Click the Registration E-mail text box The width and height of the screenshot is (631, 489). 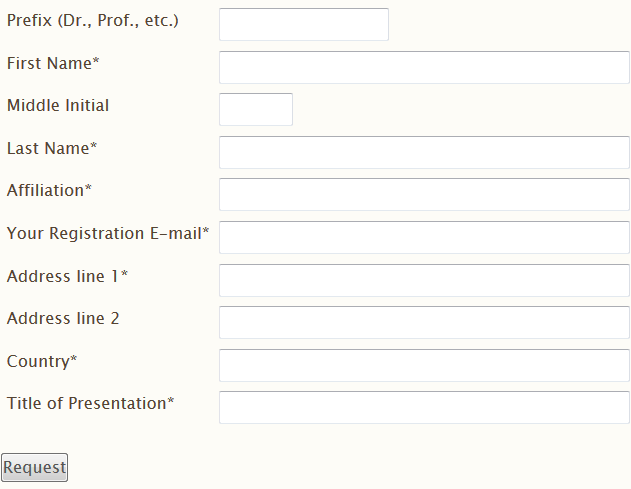coord(424,237)
